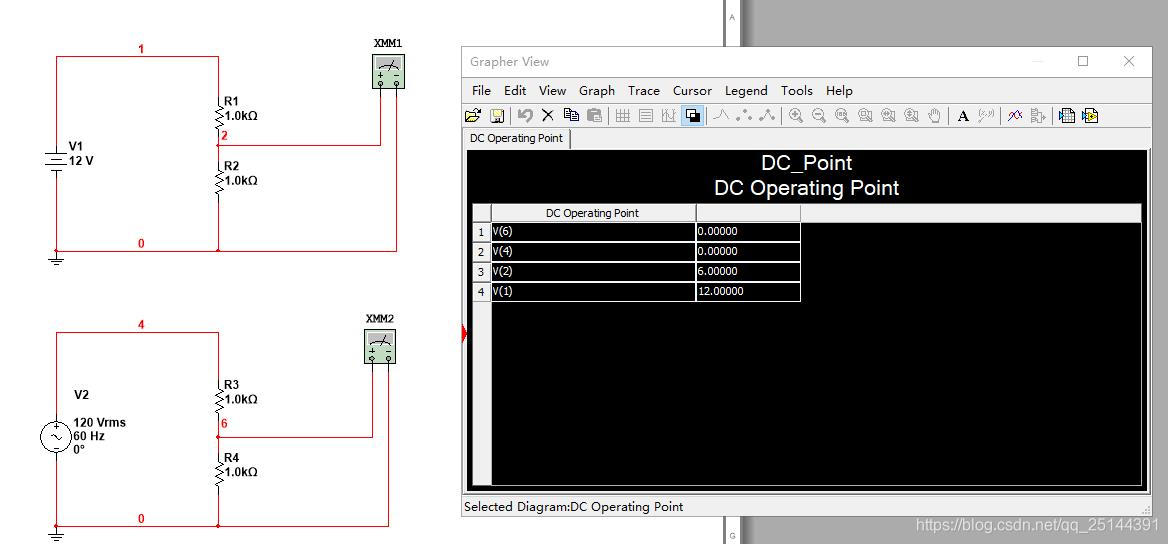Viewport: 1168px width, 544px height.
Task: Click the V(6) table cell
Action: click(593, 232)
